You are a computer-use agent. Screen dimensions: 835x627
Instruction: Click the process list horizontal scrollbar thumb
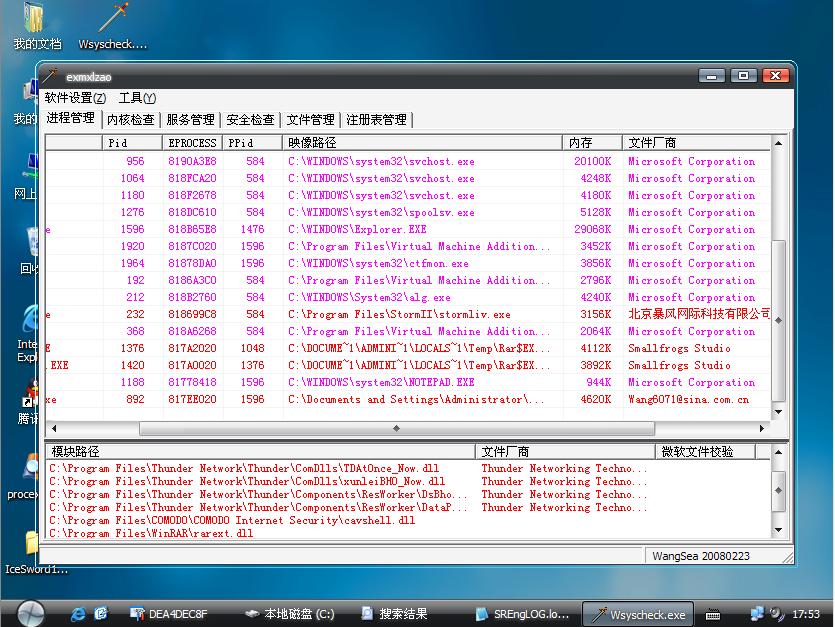pyautogui.click(x=397, y=428)
